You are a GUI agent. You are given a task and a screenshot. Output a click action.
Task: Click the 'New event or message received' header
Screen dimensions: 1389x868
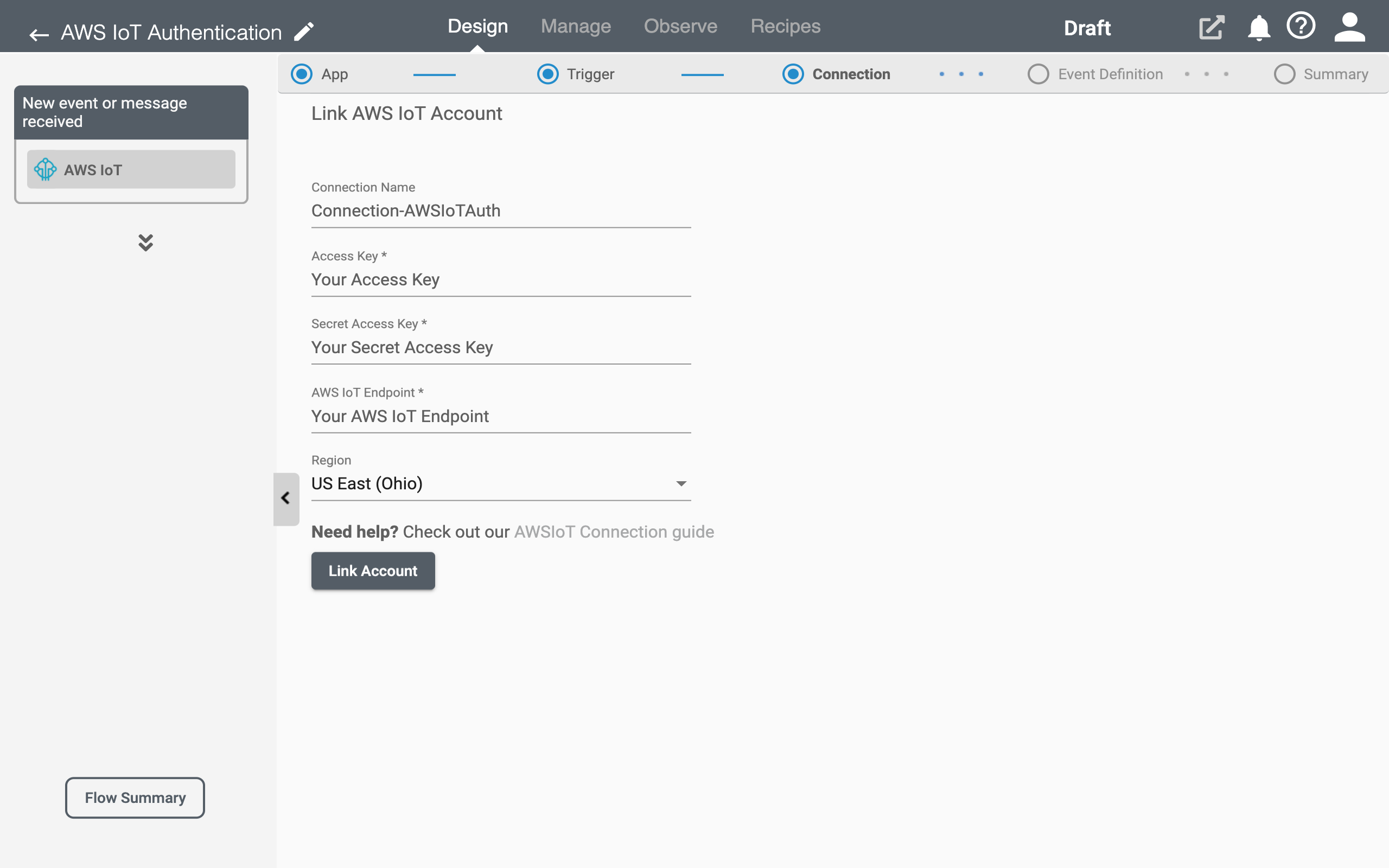[x=131, y=112]
